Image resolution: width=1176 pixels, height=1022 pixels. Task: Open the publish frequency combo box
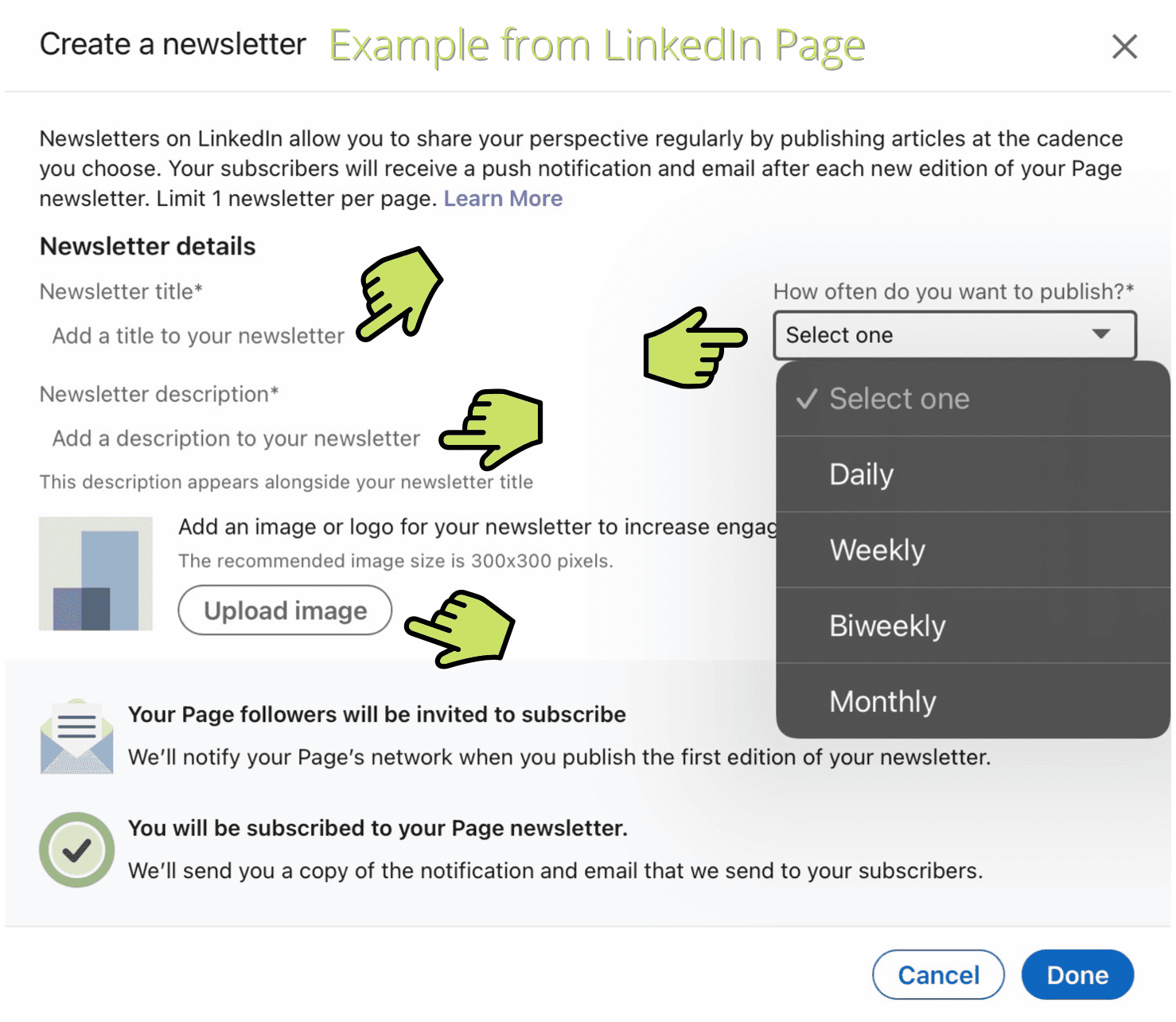pos(954,335)
